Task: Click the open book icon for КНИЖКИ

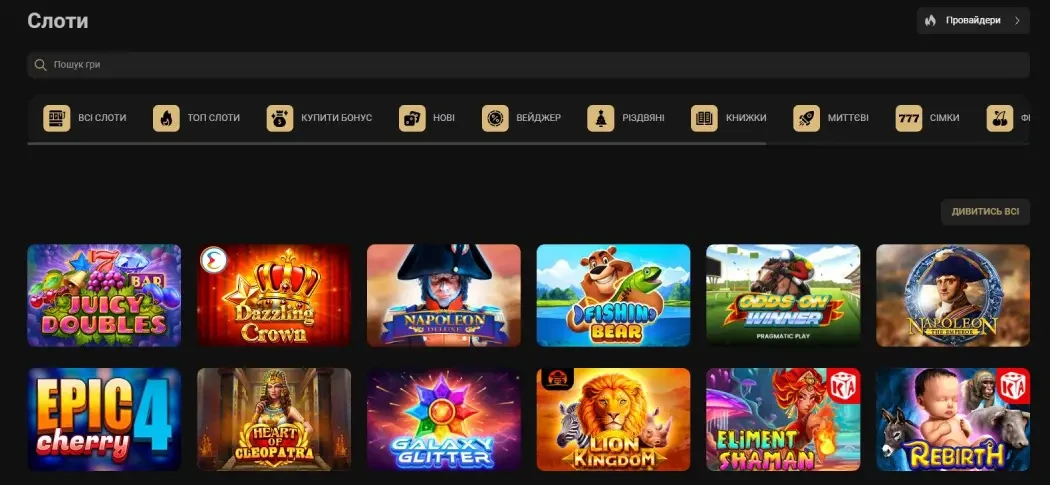Action: click(704, 118)
